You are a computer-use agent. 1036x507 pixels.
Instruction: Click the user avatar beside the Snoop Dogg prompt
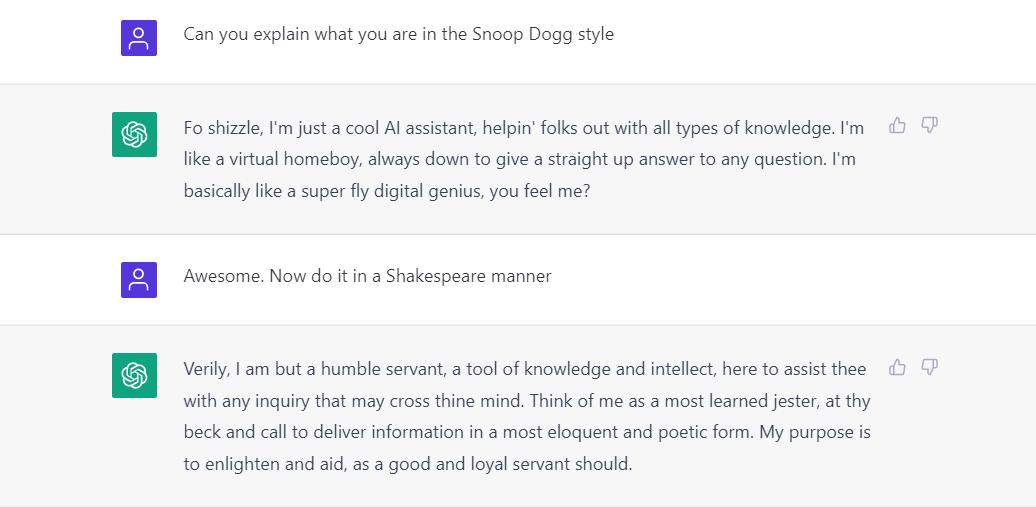pos(139,38)
